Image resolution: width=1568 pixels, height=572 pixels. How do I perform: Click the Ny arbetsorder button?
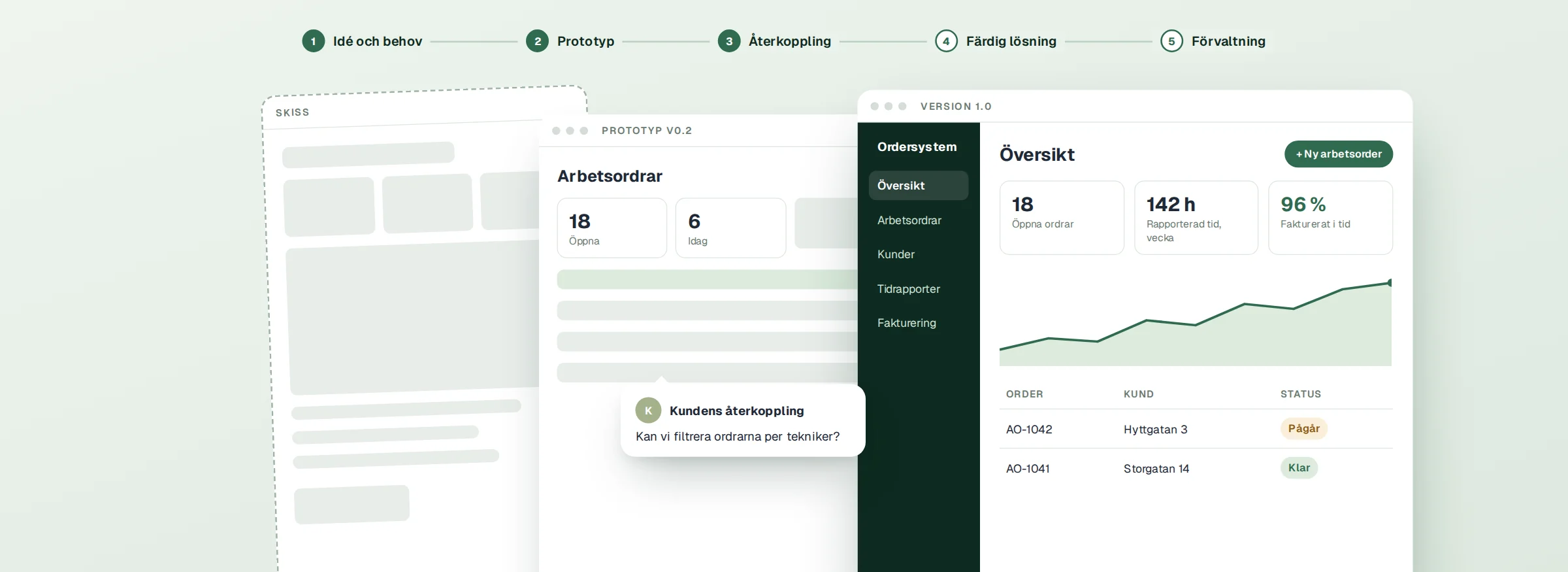pyautogui.click(x=1339, y=154)
